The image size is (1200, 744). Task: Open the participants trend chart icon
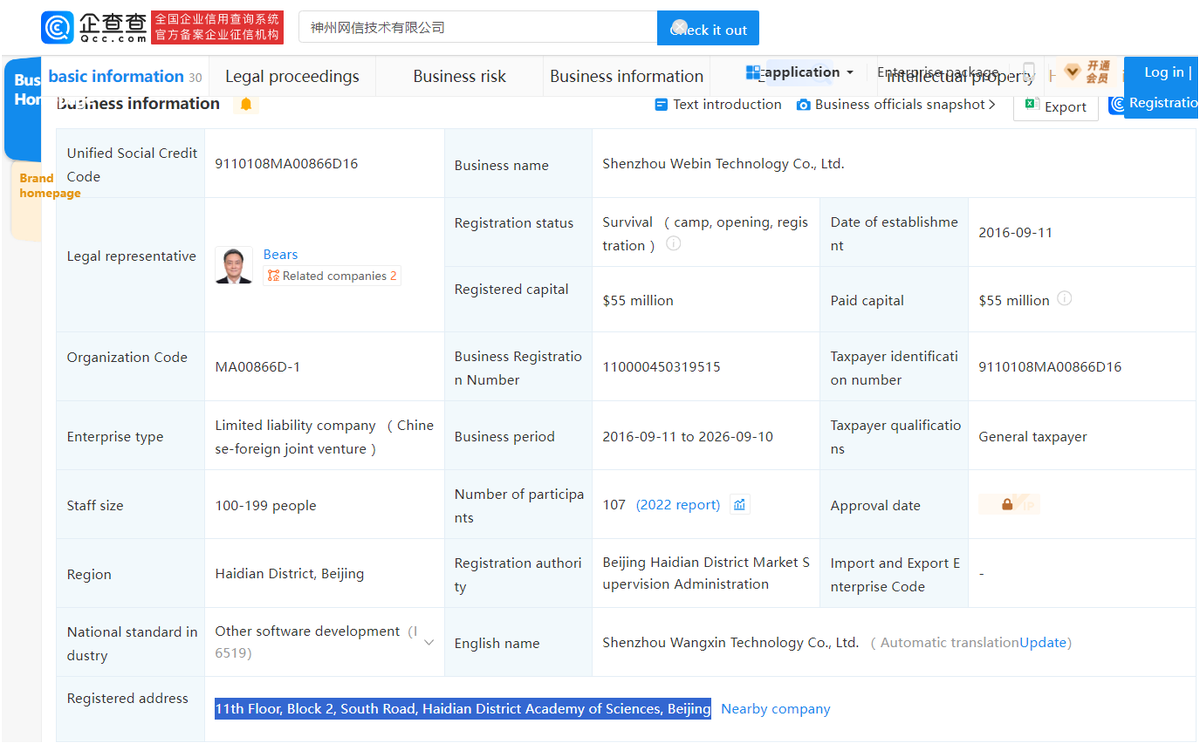[739, 505]
